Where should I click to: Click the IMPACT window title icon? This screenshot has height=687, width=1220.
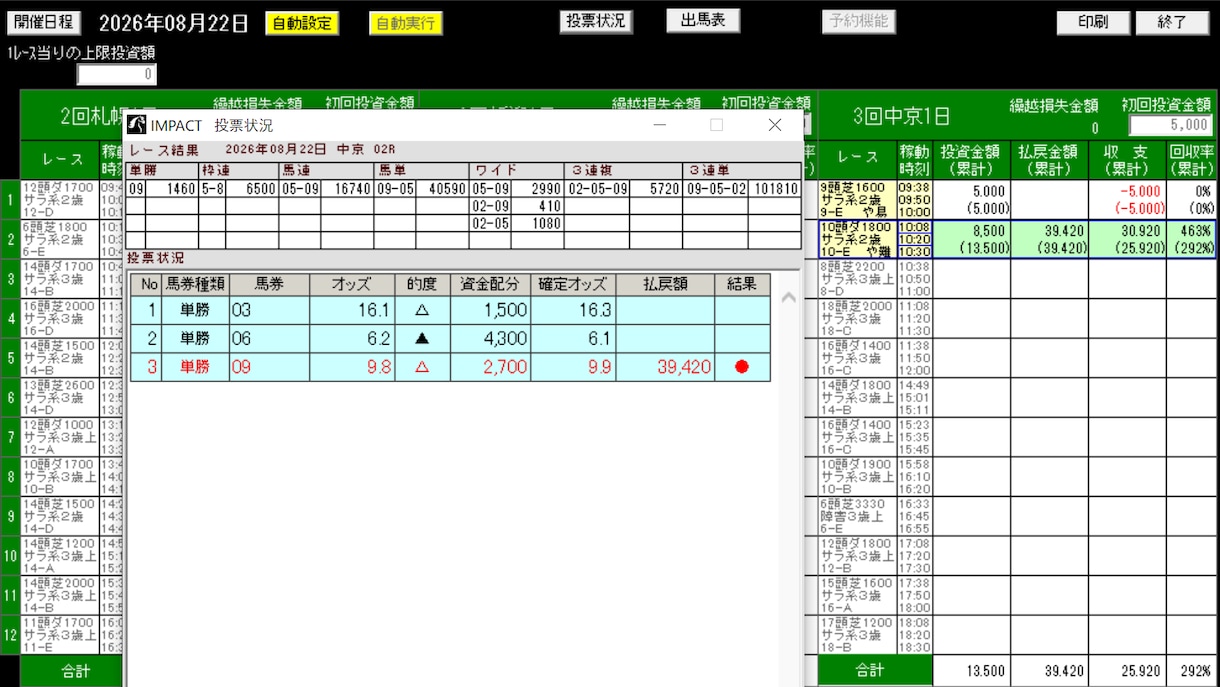(137, 125)
